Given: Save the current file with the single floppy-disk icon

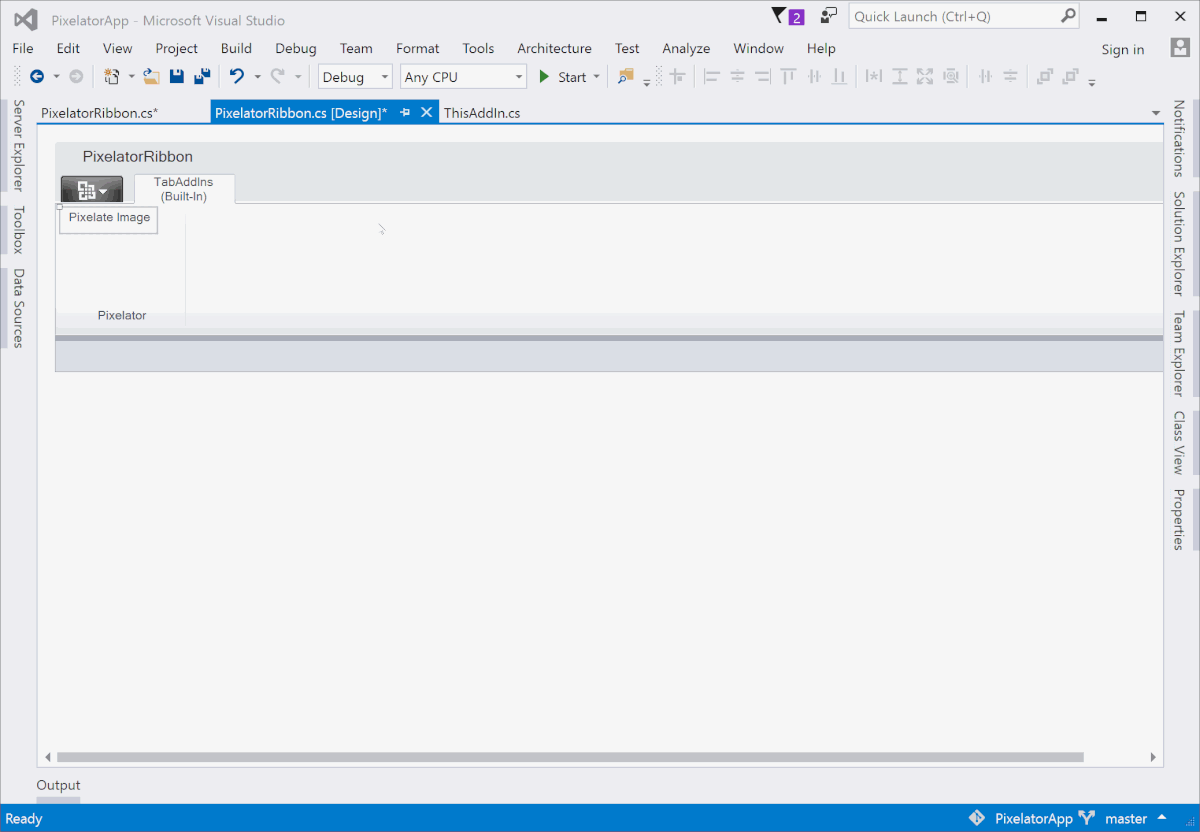Looking at the screenshot, I should click(177, 77).
